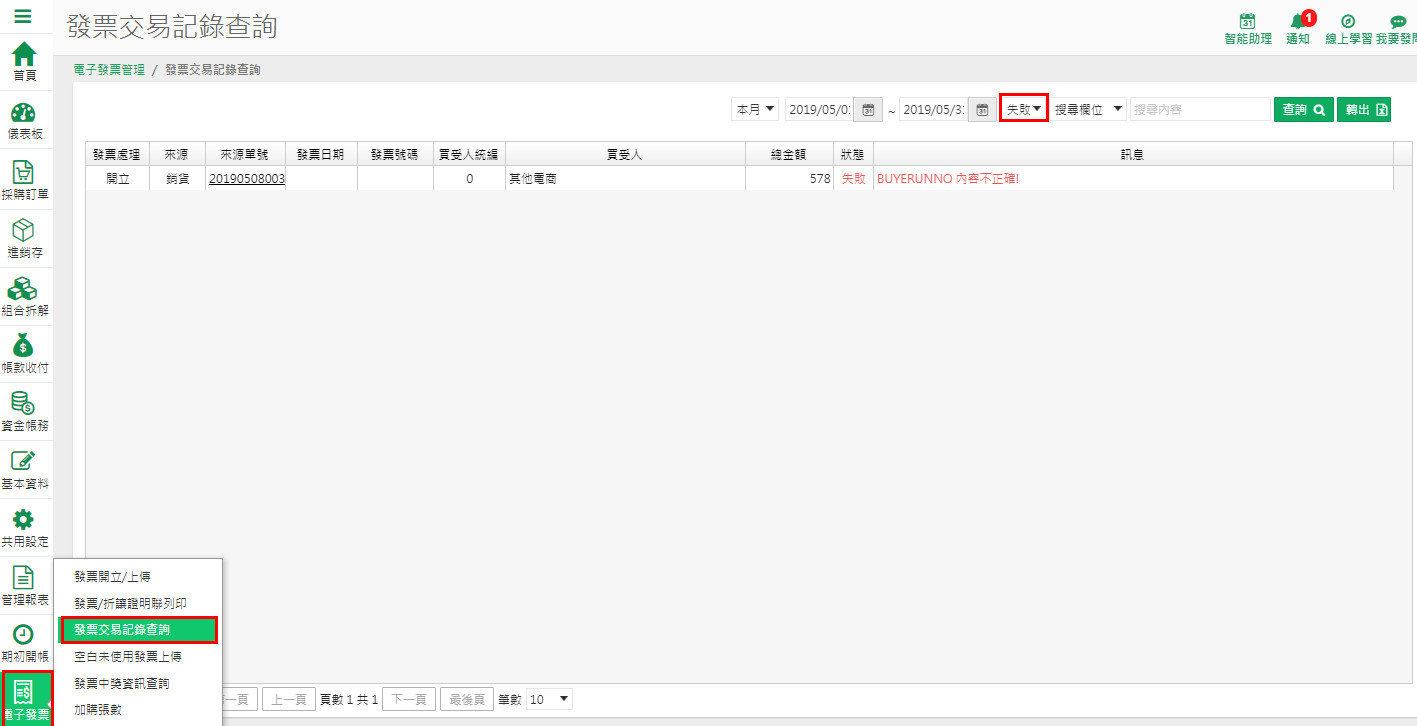
Task: Expand the 搜尋欄位 dropdown
Action: click(1089, 110)
